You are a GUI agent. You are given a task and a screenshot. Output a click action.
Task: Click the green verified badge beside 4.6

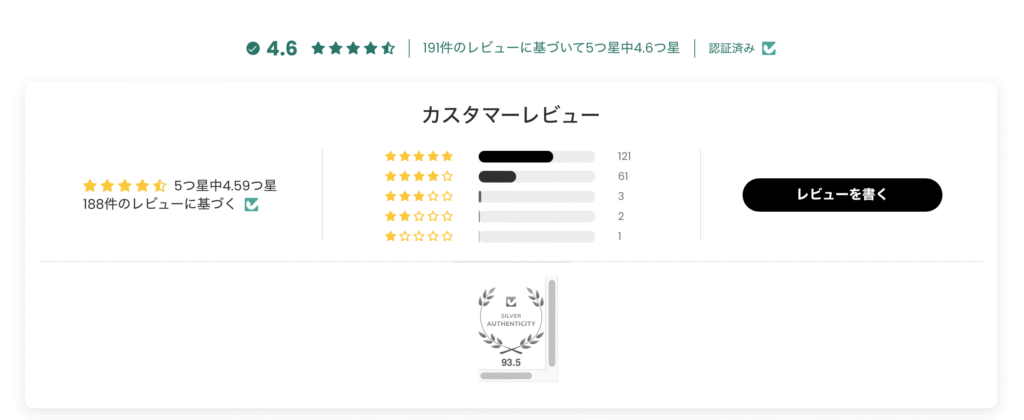[253, 48]
